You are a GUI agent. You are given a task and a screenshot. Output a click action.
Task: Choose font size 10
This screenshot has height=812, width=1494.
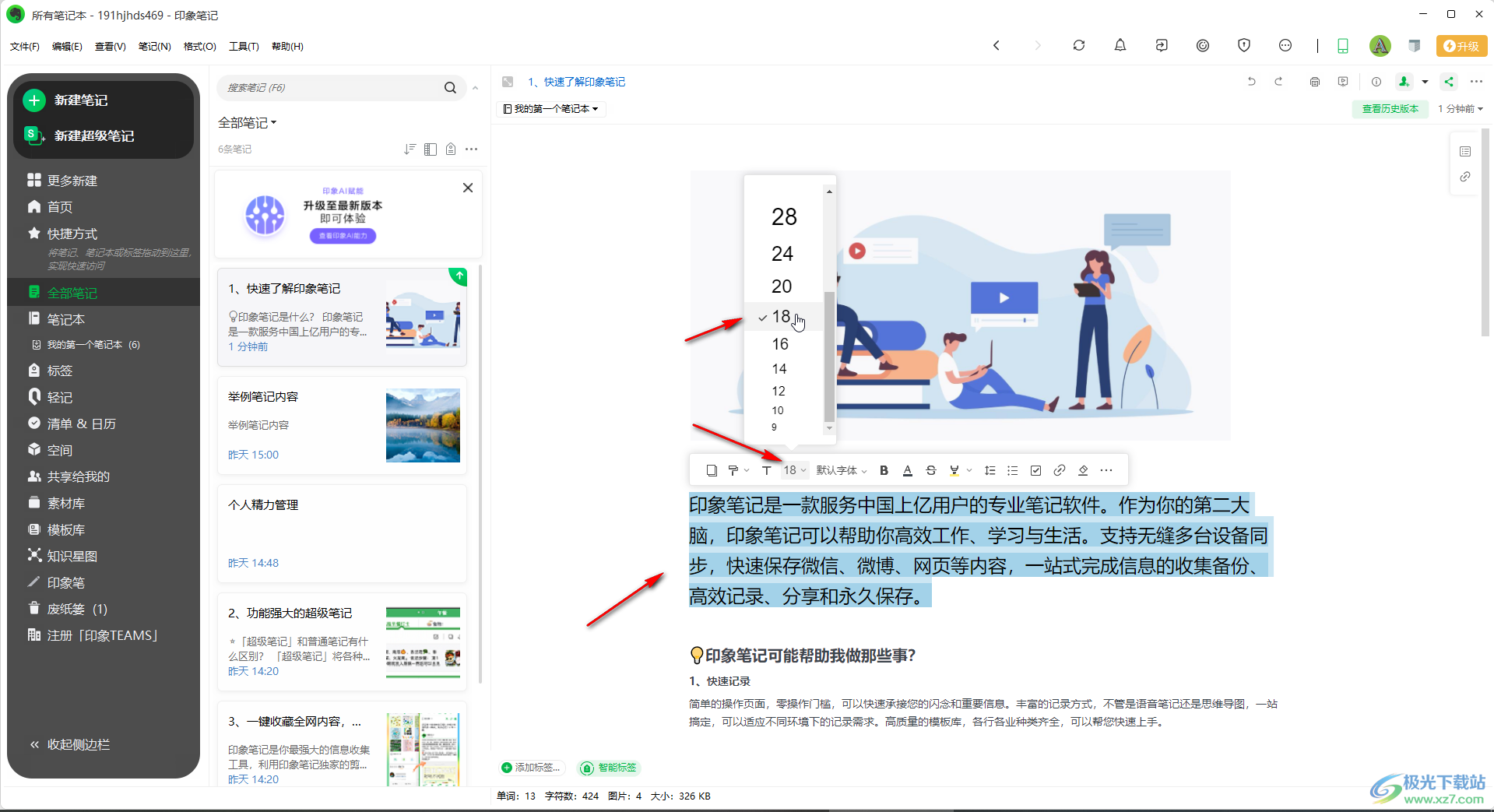coord(778,410)
